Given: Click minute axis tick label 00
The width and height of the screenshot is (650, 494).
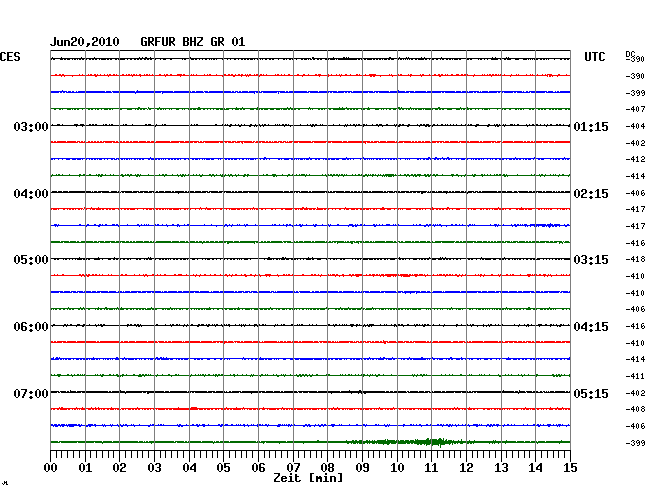Looking at the screenshot, I should [51, 468].
